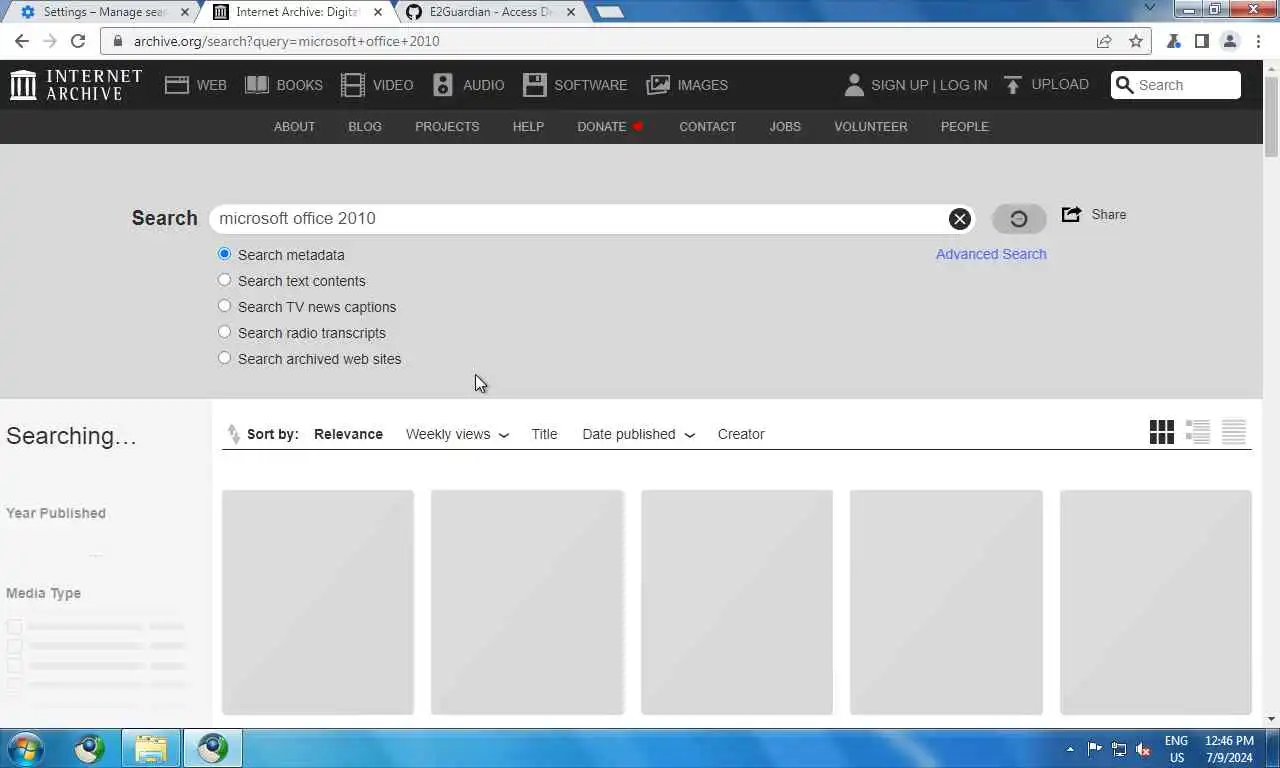
Task: Open the HELP menu item
Action: pos(528,127)
